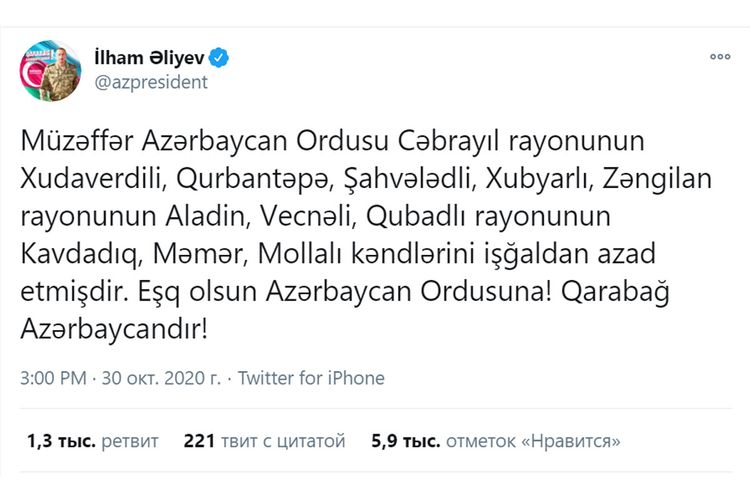This screenshot has width=750, height=500.
Task: Click the blue verified badge icon
Action: point(219,58)
